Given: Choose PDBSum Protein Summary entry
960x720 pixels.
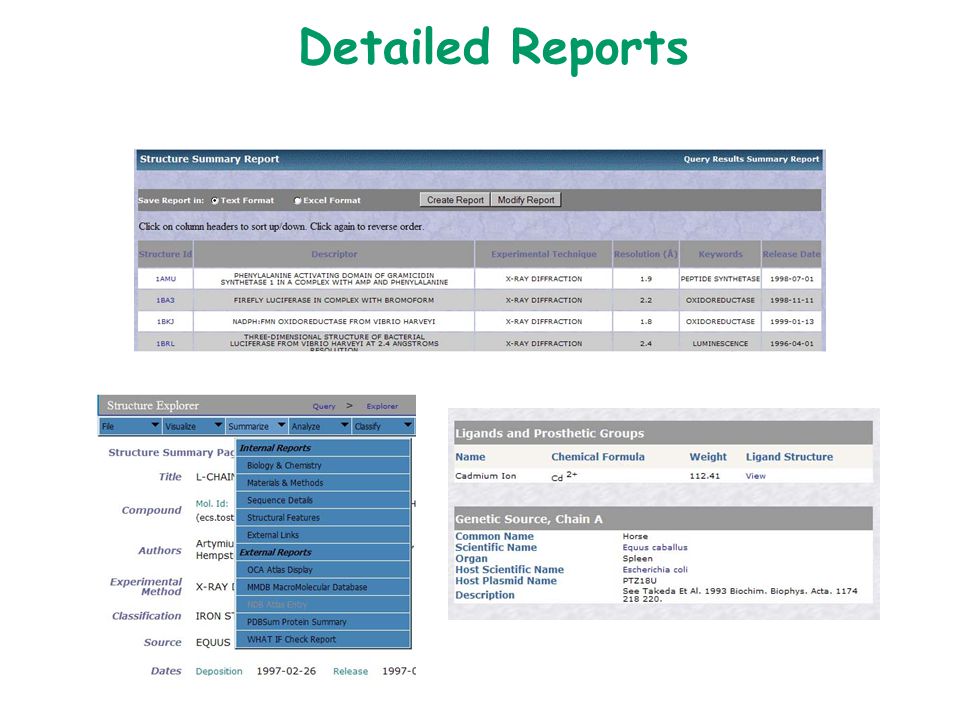Looking at the screenshot, I should pyautogui.click(x=323, y=622).
